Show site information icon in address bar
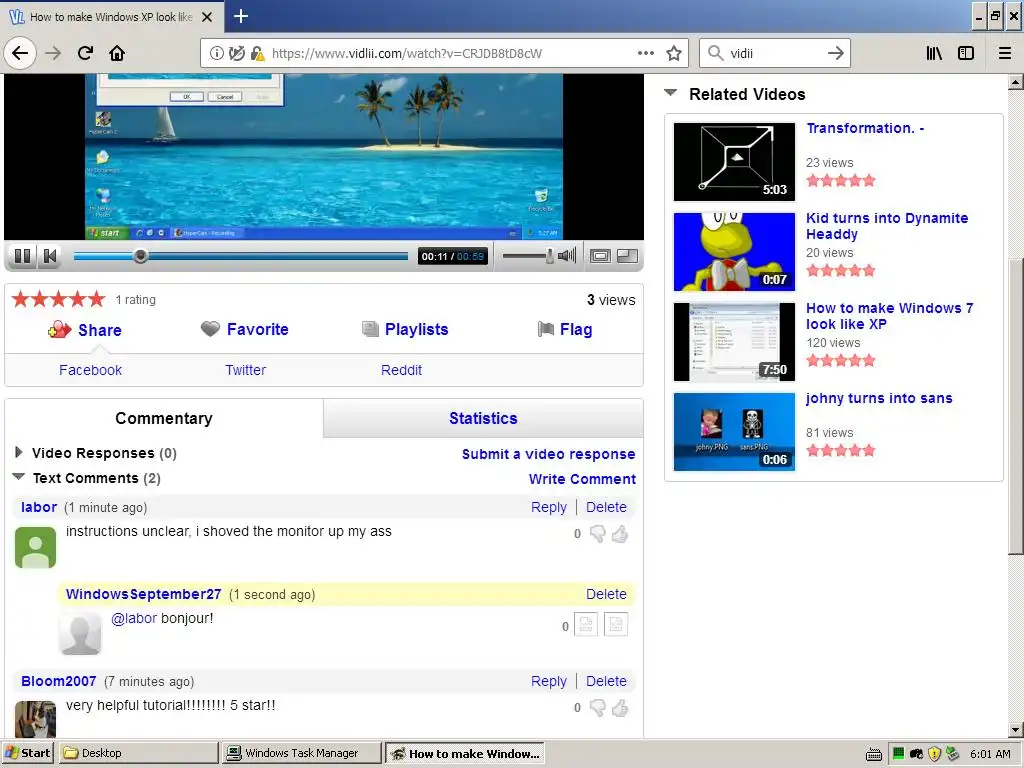Screen dimensions: 1024x768 point(216,53)
